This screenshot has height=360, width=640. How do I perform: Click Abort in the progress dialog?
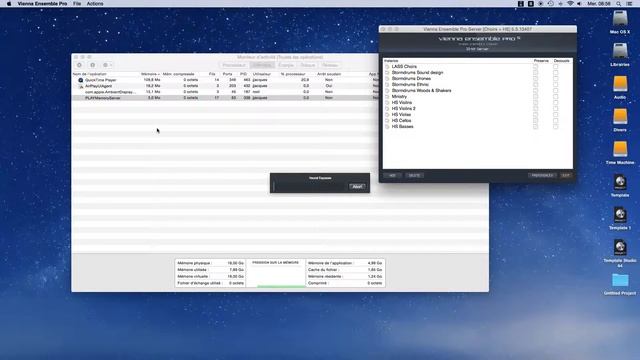pyautogui.click(x=357, y=187)
